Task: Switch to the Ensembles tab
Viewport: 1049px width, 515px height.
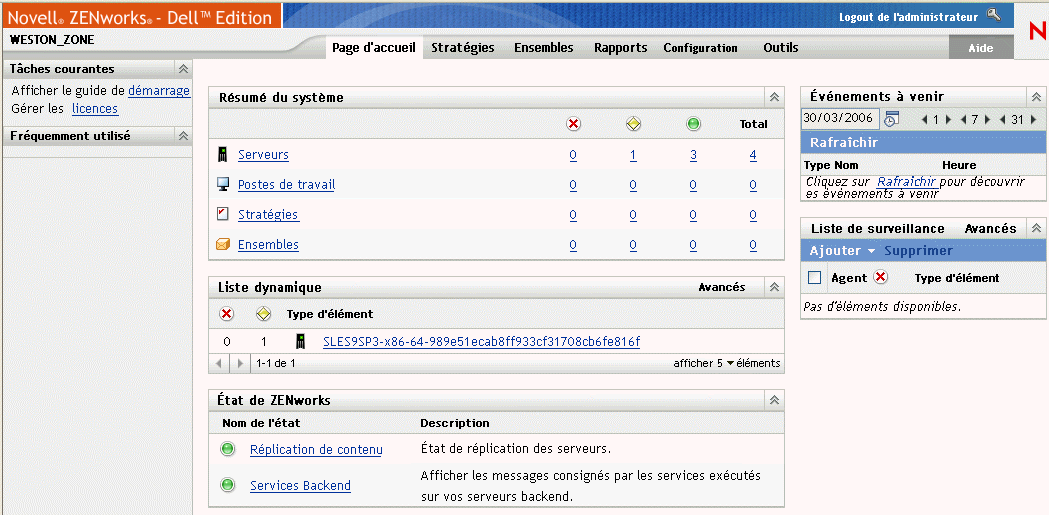Action: (544, 47)
